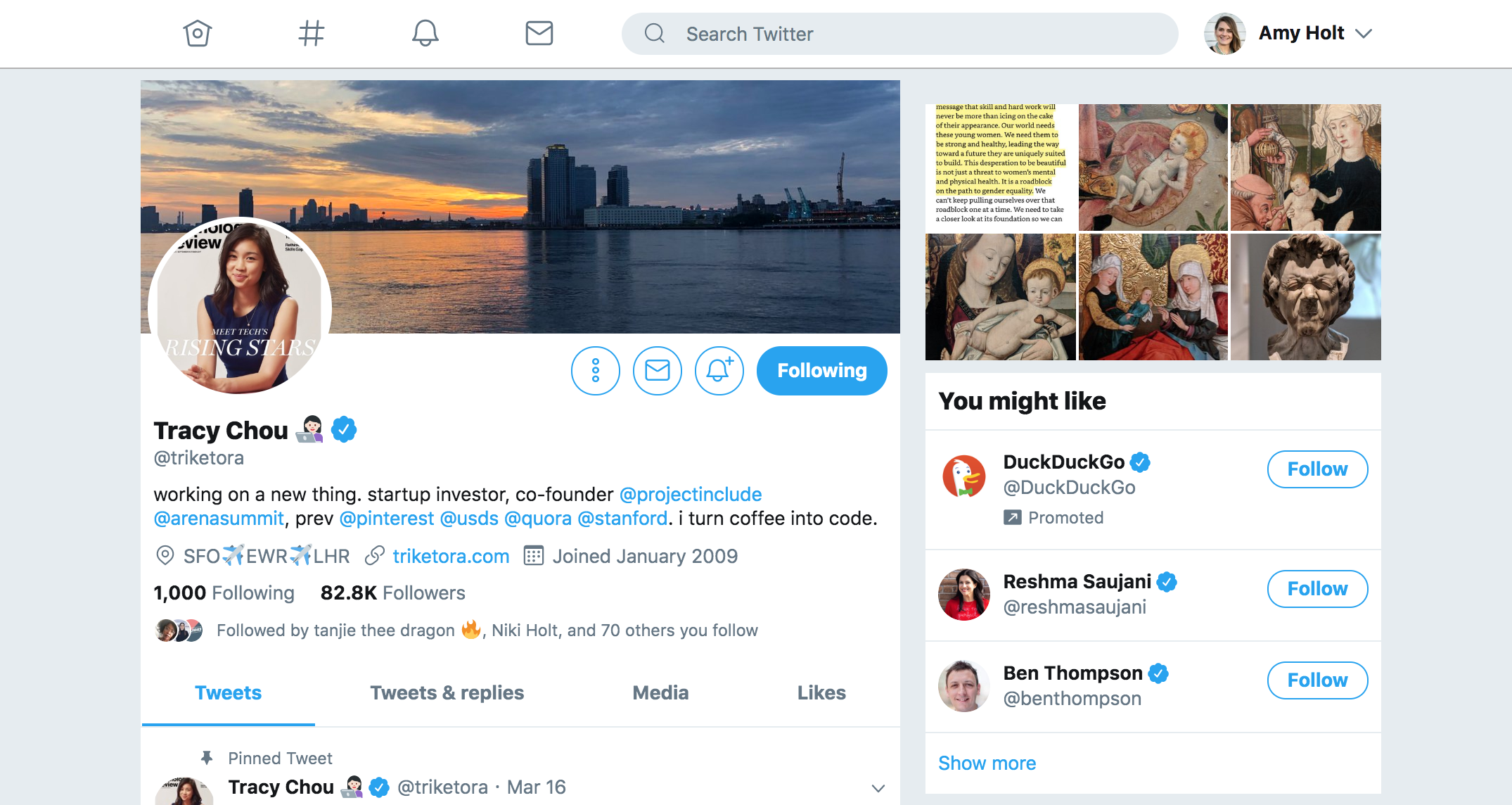Unfollow Tracy Chou via the Following button

pos(821,371)
